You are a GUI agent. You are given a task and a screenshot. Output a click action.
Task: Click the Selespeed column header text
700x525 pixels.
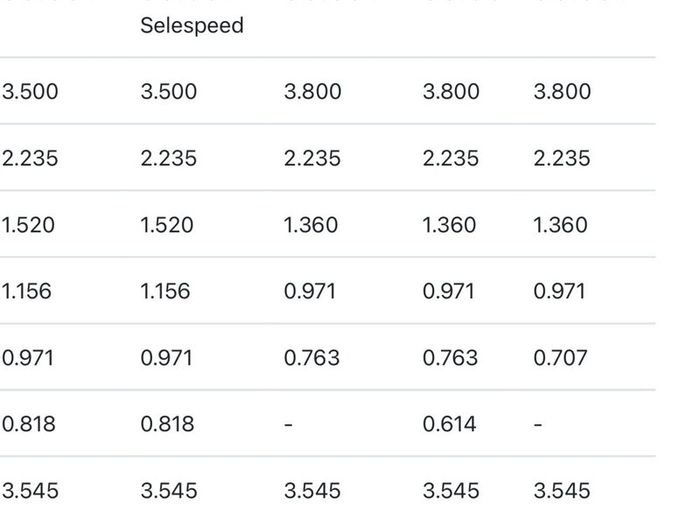(x=192, y=25)
